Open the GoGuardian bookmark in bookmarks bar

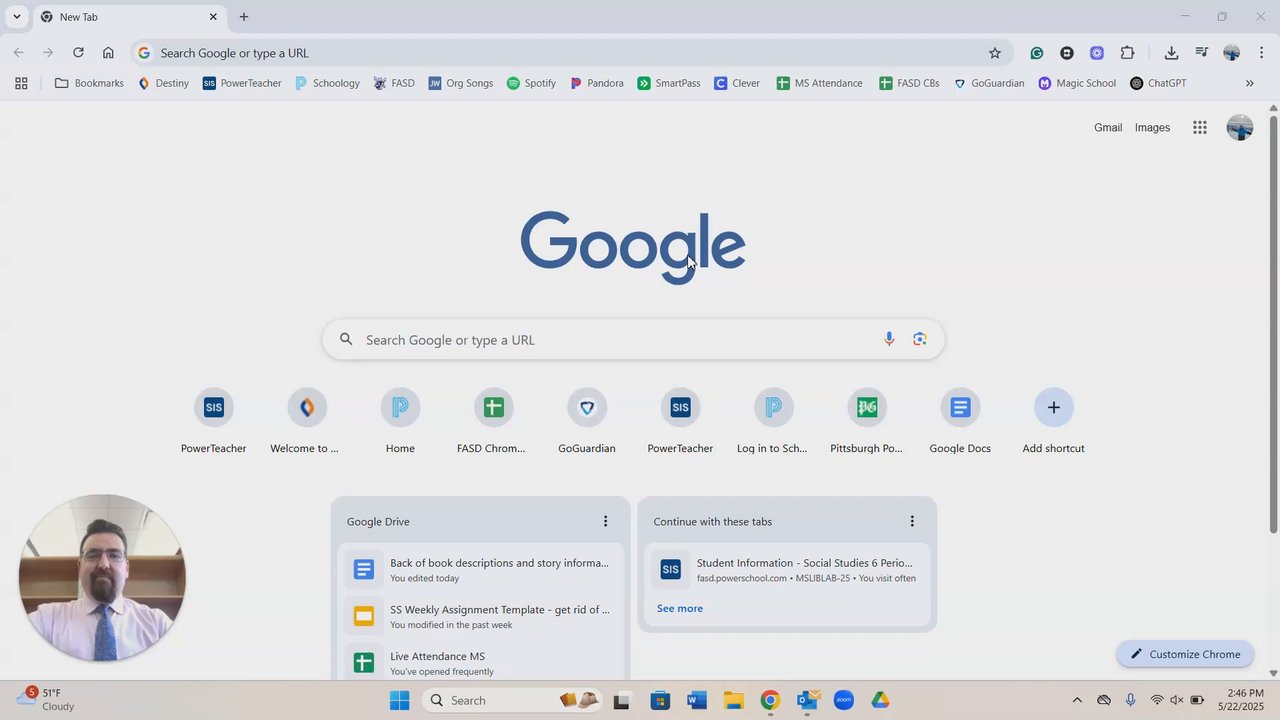[x=989, y=83]
